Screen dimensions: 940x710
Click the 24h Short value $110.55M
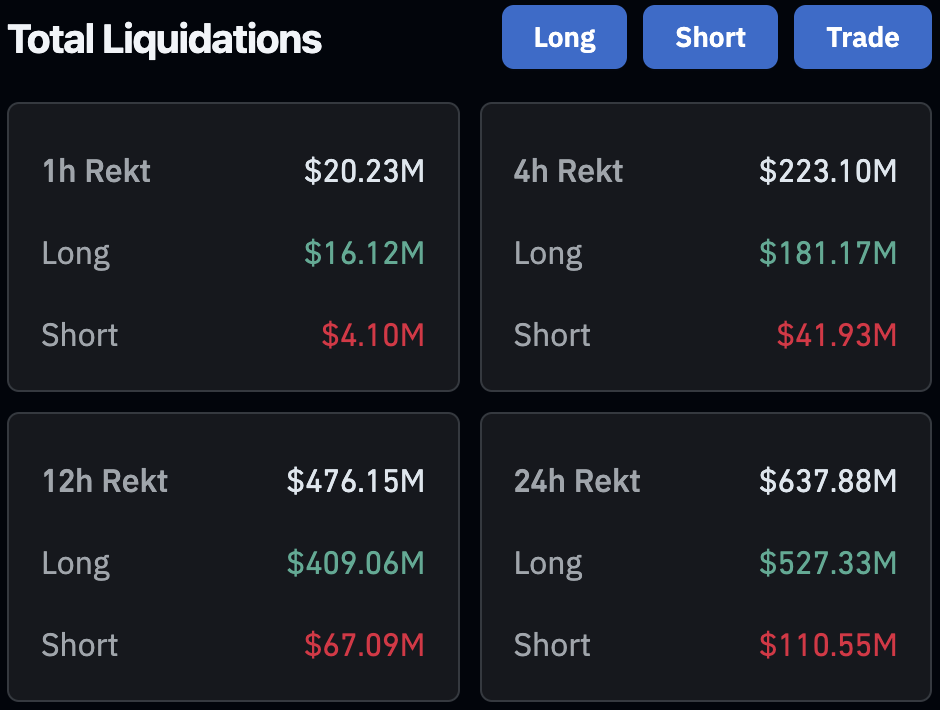click(x=828, y=645)
